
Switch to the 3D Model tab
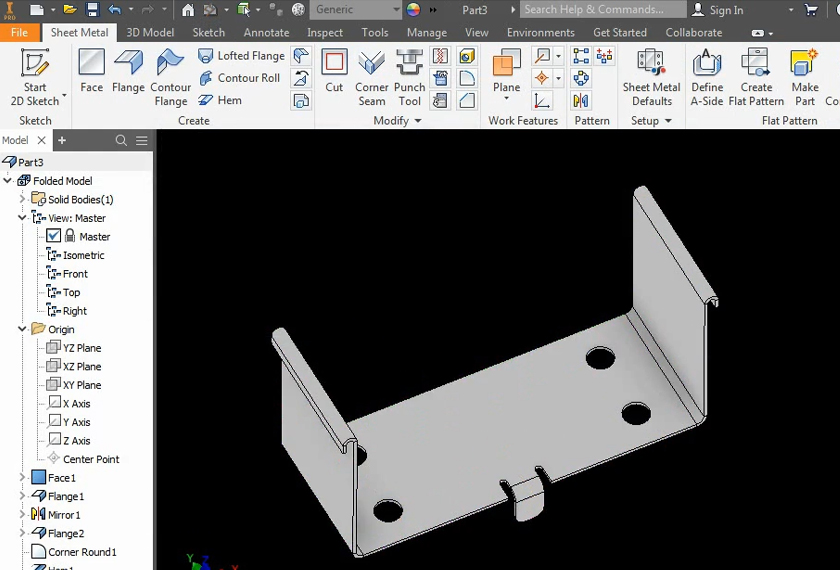pyautogui.click(x=150, y=32)
